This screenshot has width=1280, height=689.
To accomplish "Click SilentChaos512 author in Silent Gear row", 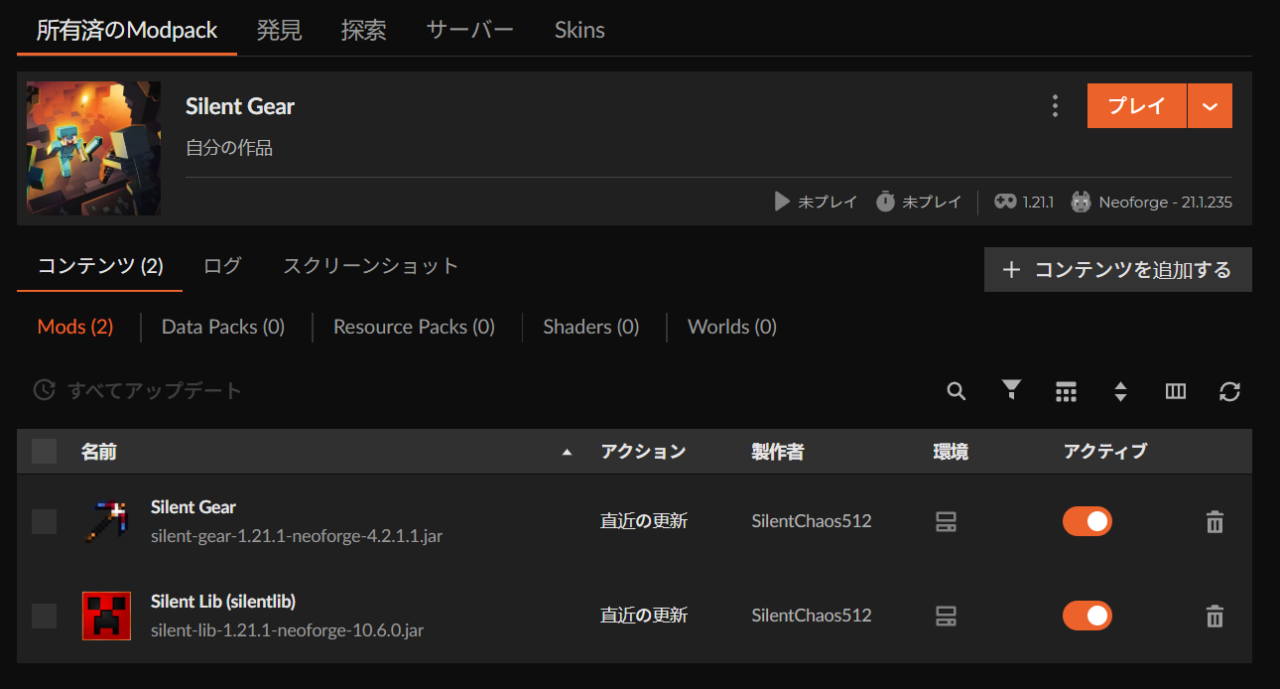I will click(x=812, y=521).
